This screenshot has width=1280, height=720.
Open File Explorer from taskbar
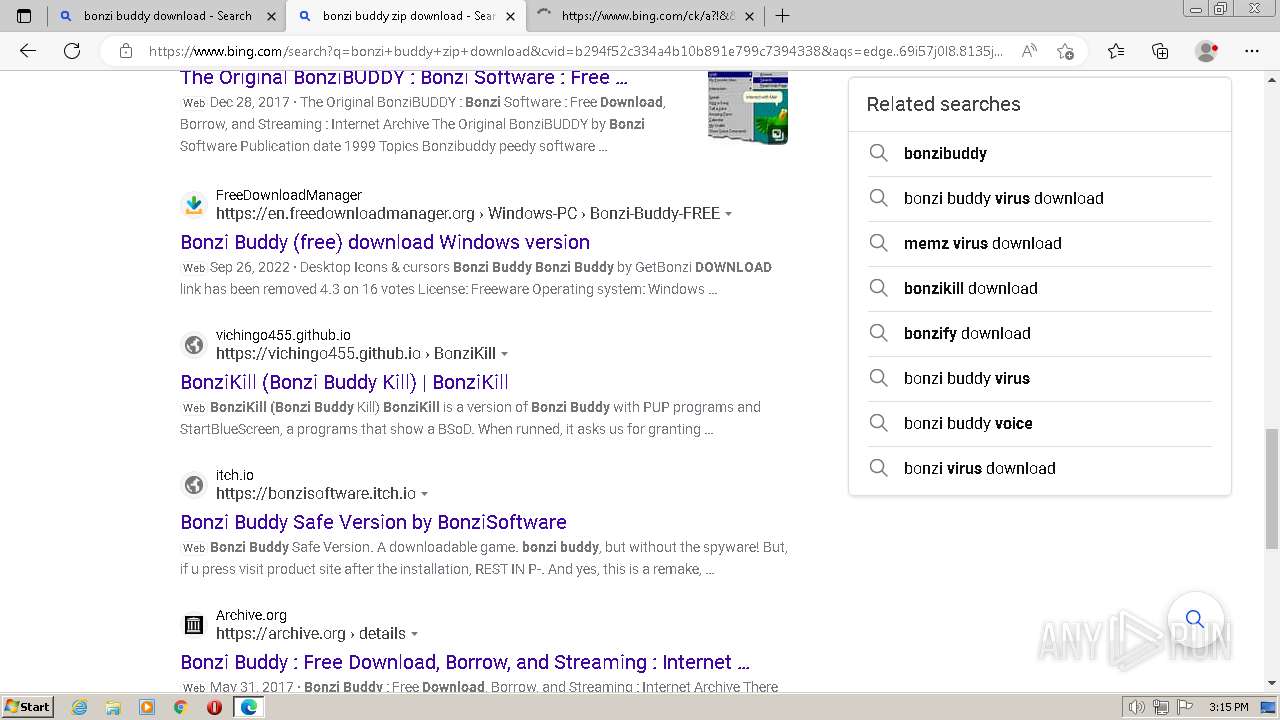[113, 707]
